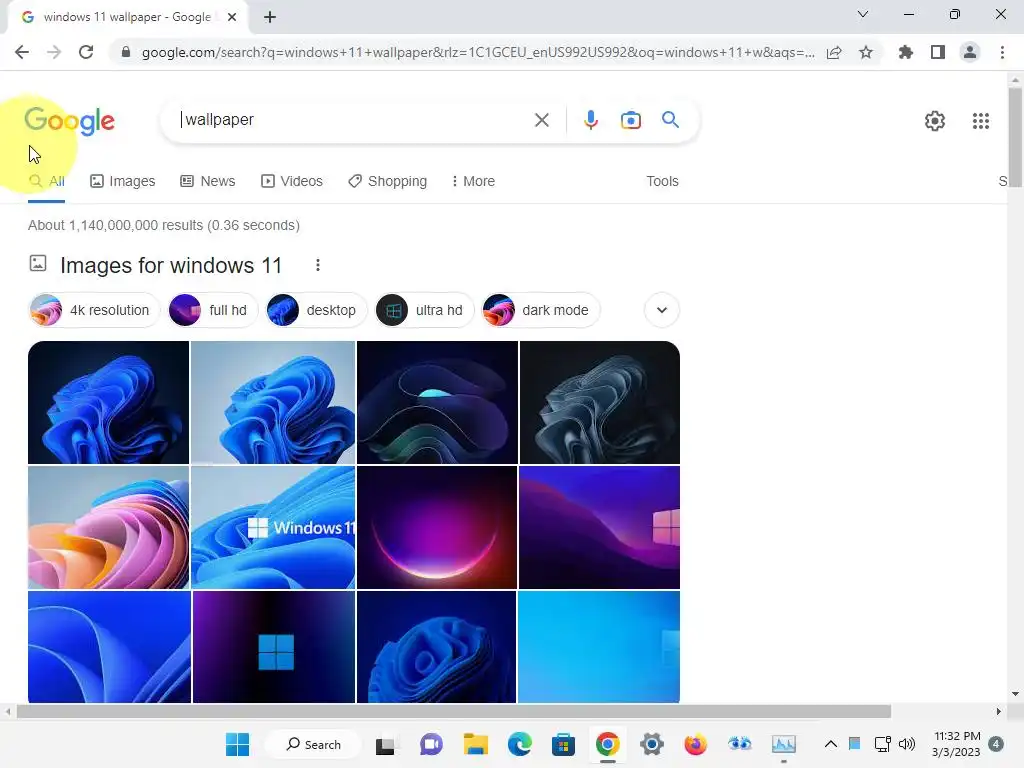Switch to the Videos tab

[292, 182]
